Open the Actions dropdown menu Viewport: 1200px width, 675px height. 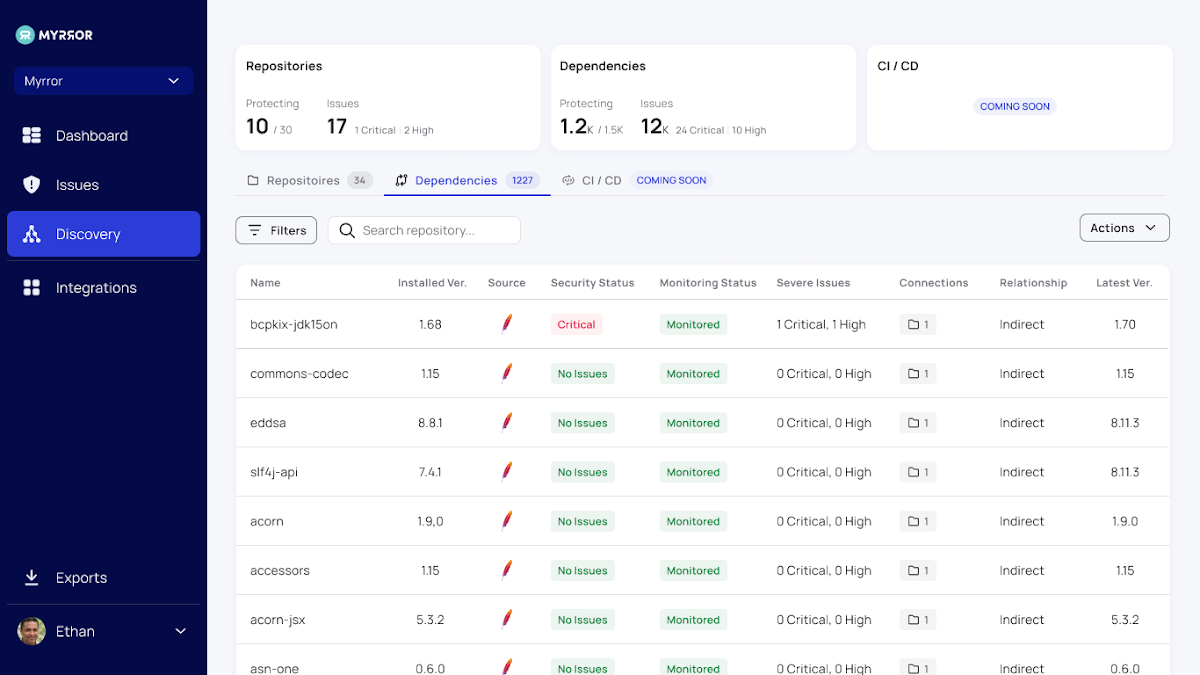click(x=1124, y=228)
